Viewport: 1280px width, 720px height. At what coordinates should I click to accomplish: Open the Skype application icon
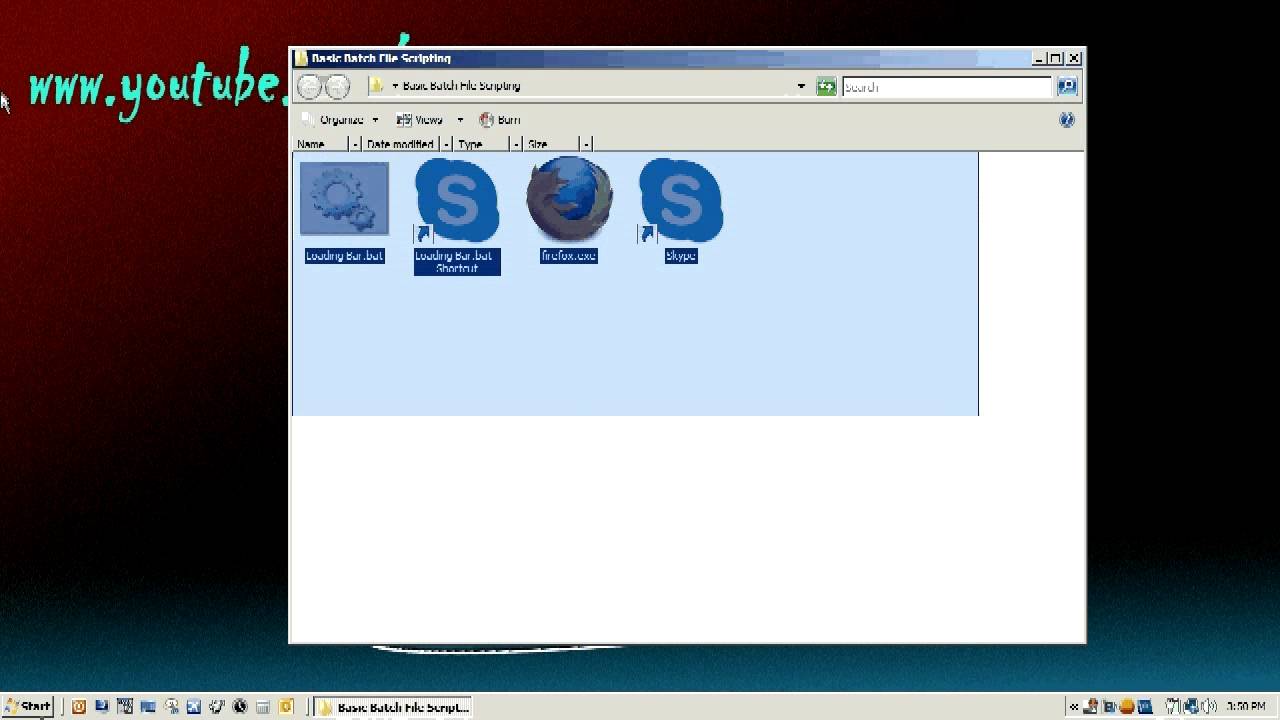point(681,200)
